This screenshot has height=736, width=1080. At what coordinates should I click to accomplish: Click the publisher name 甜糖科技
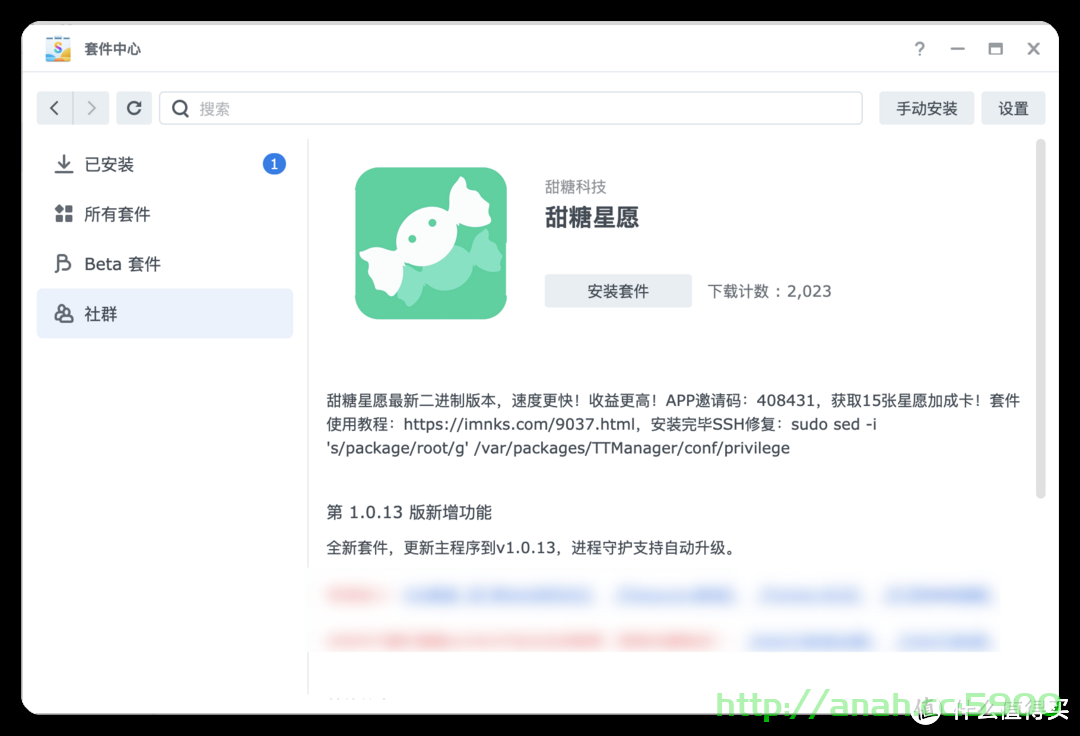(575, 187)
